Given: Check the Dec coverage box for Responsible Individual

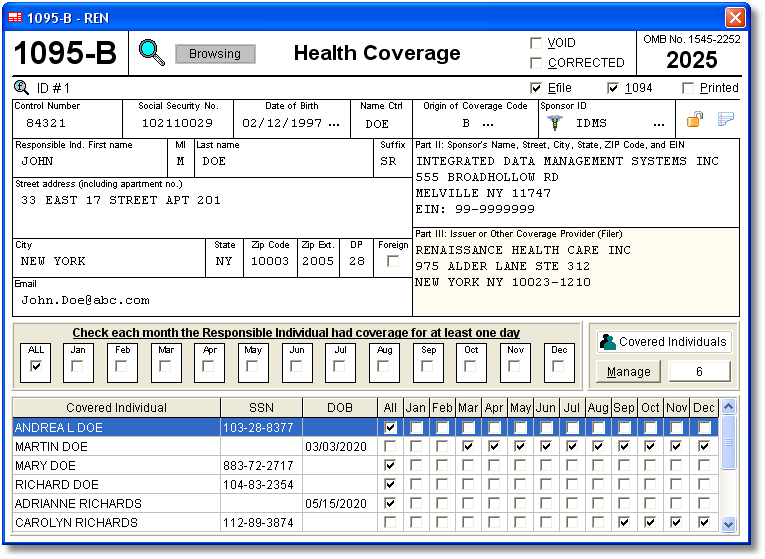Looking at the screenshot, I should point(558,366).
